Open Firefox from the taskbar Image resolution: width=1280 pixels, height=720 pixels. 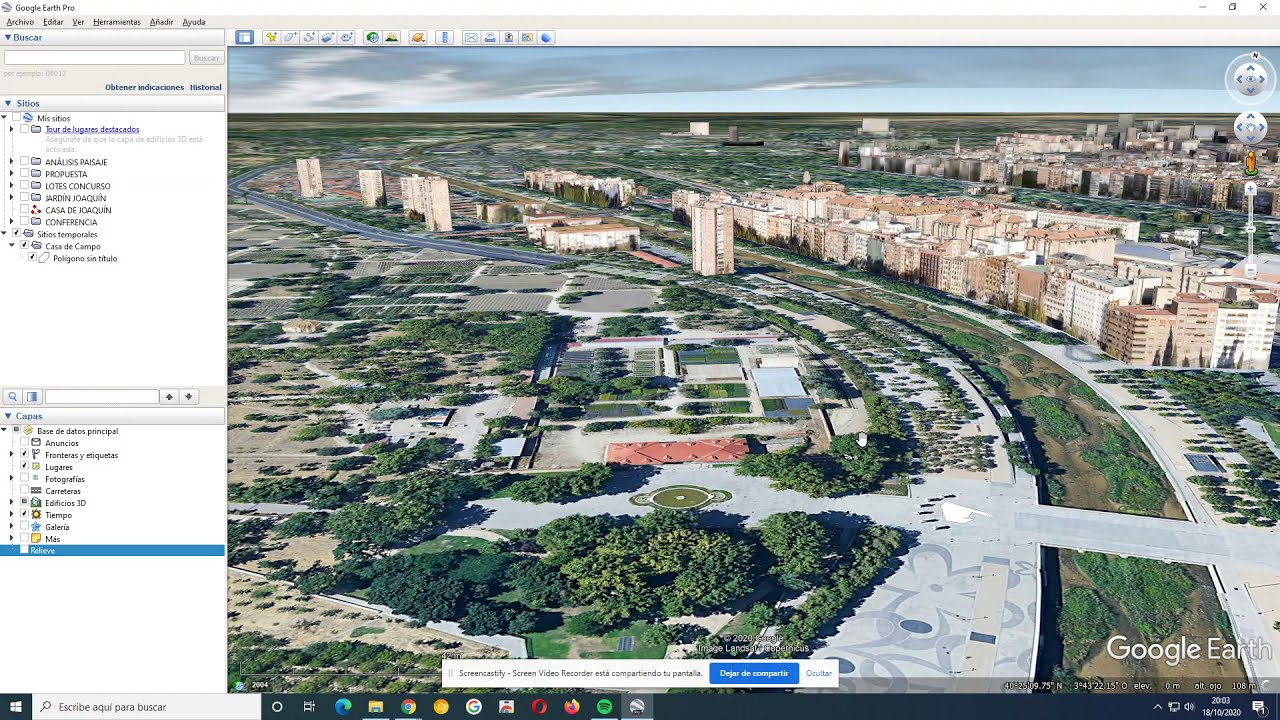[571, 707]
